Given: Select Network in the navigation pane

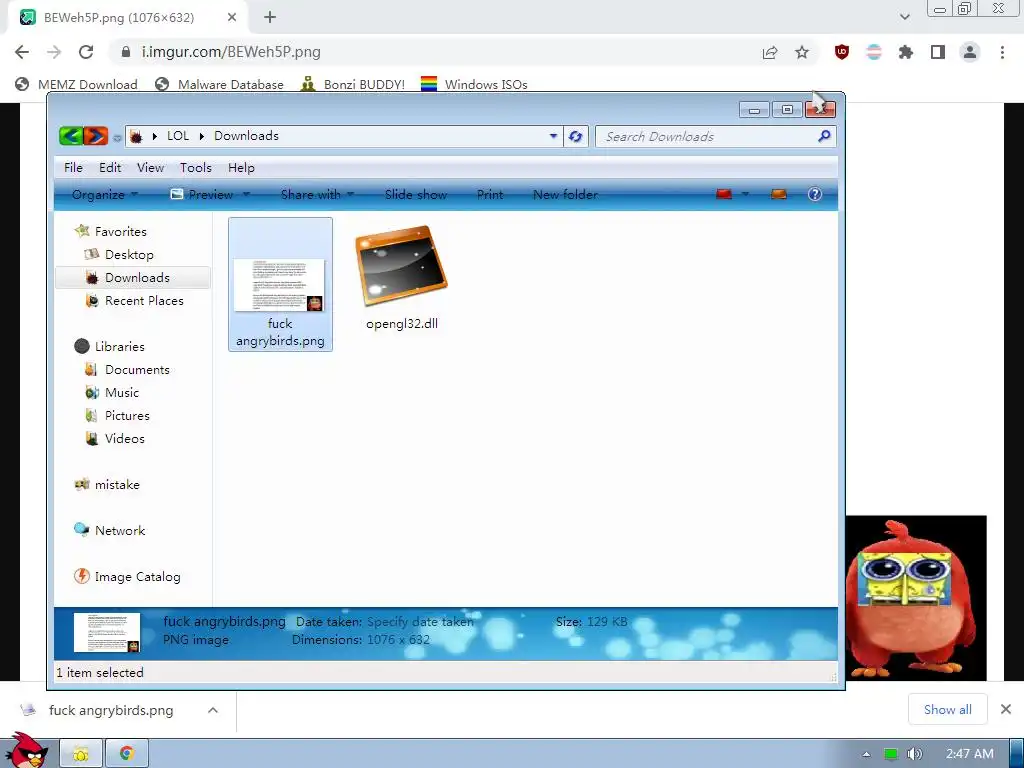Looking at the screenshot, I should coord(120,531).
